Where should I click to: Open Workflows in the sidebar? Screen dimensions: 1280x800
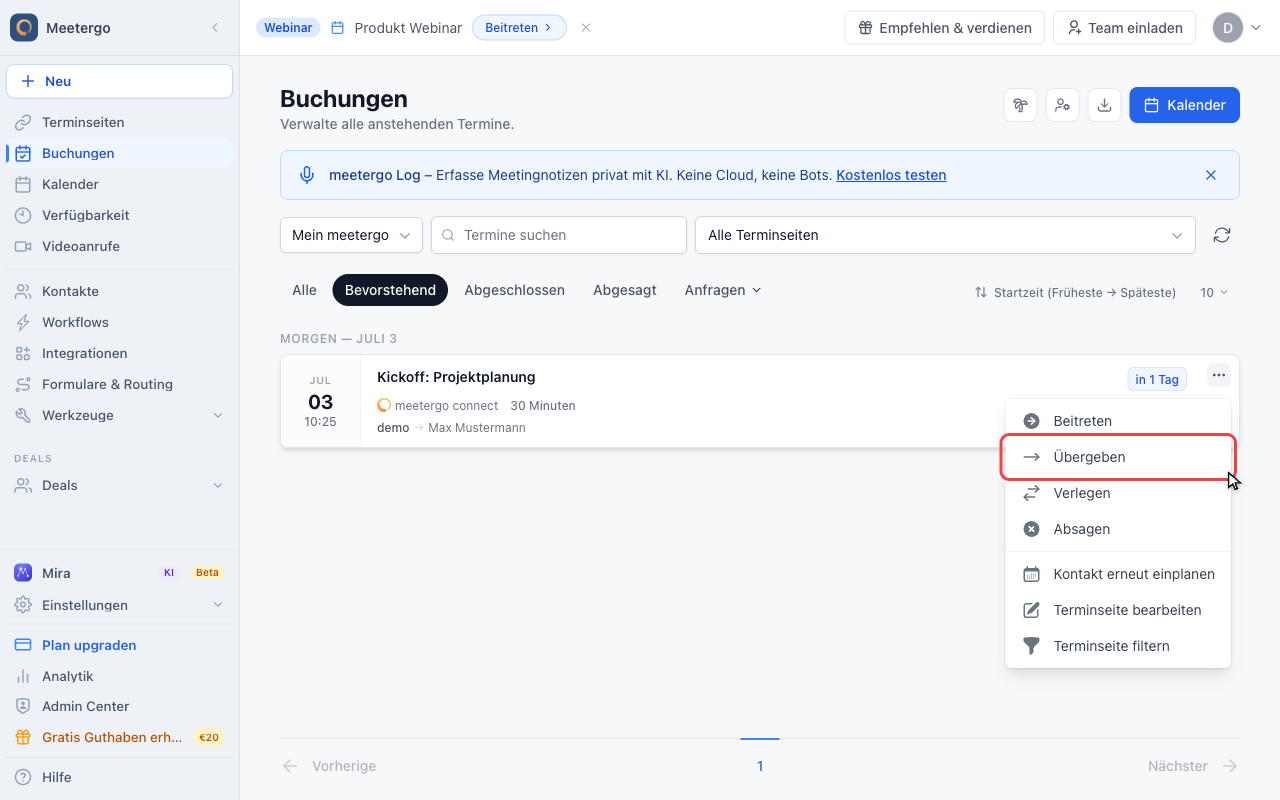[119, 322]
